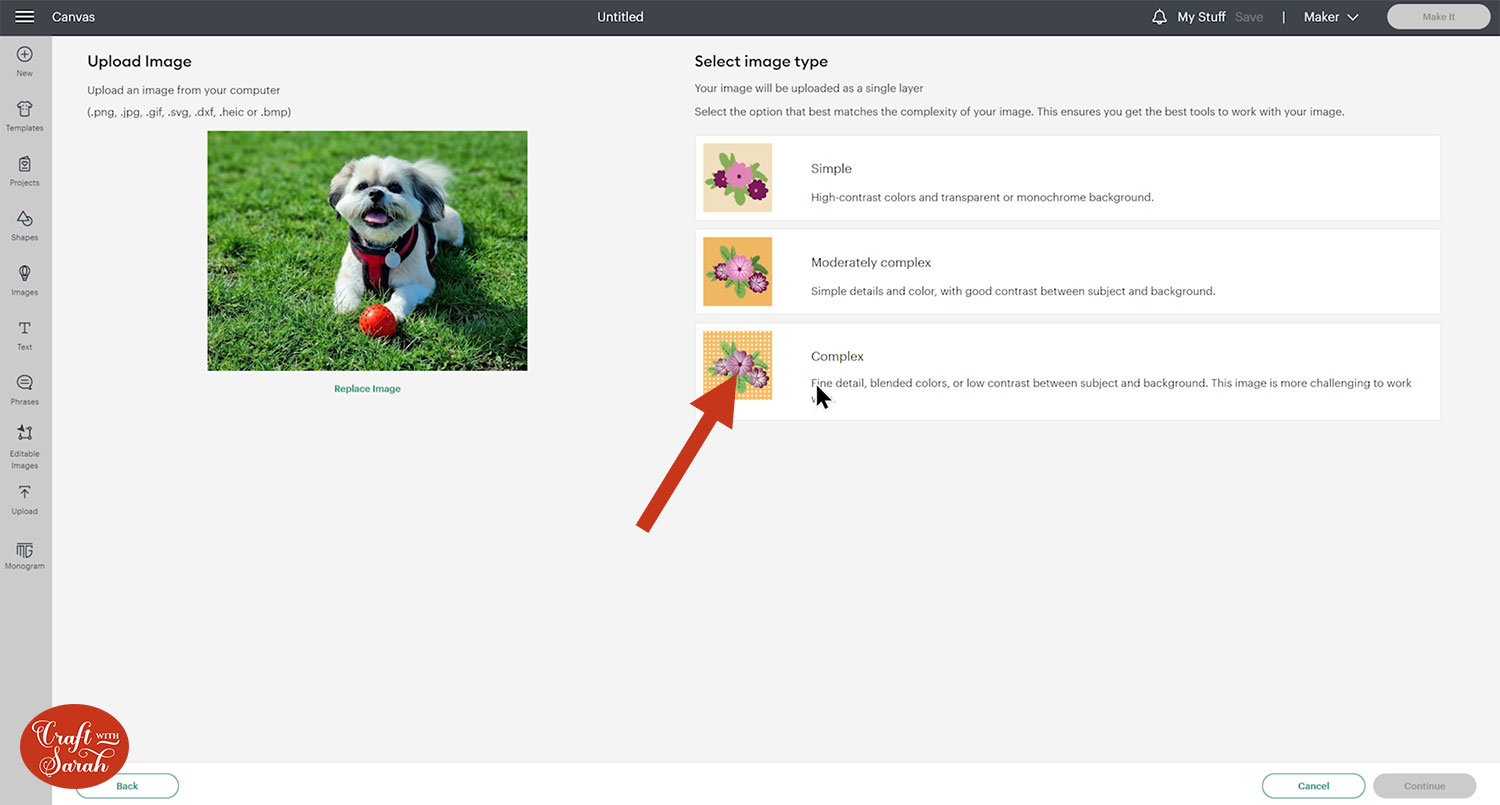This screenshot has width=1500, height=805.
Task: Open the Templates panel
Action: [25, 116]
